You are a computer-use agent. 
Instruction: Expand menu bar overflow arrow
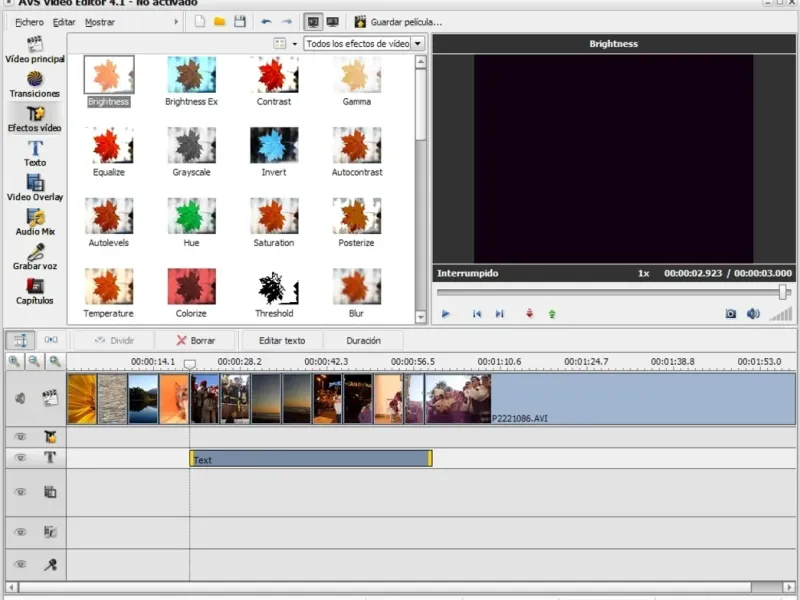(x=176, y=22)
